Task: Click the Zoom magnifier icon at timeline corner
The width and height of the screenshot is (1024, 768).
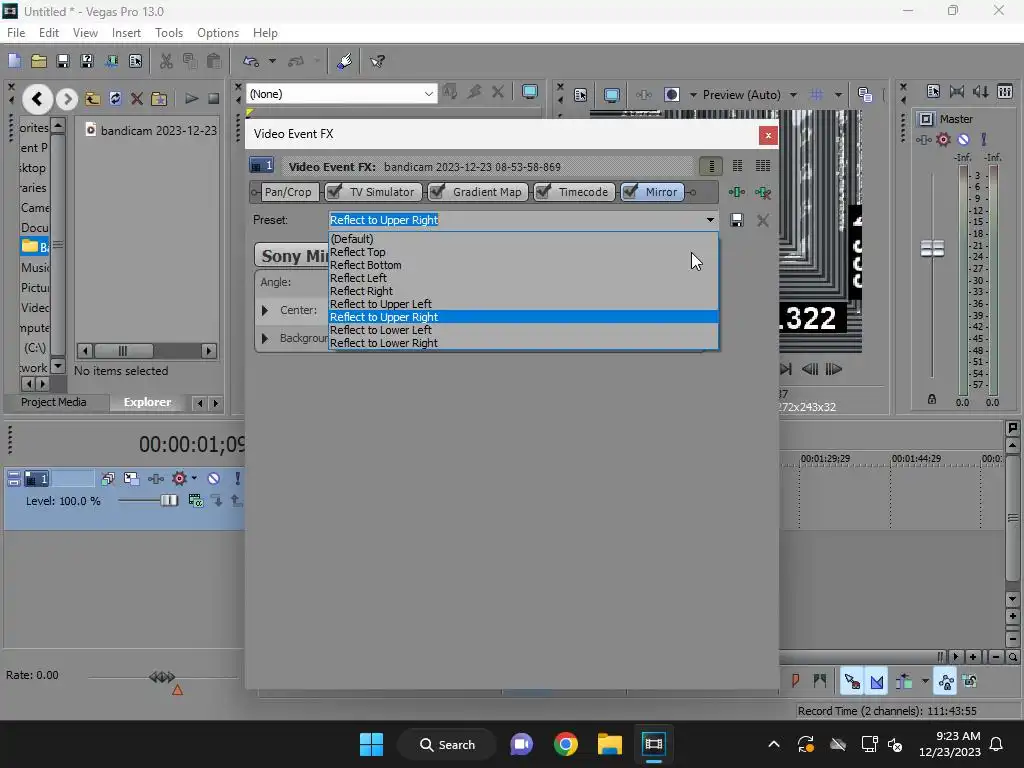Action: click(1012, 657)
